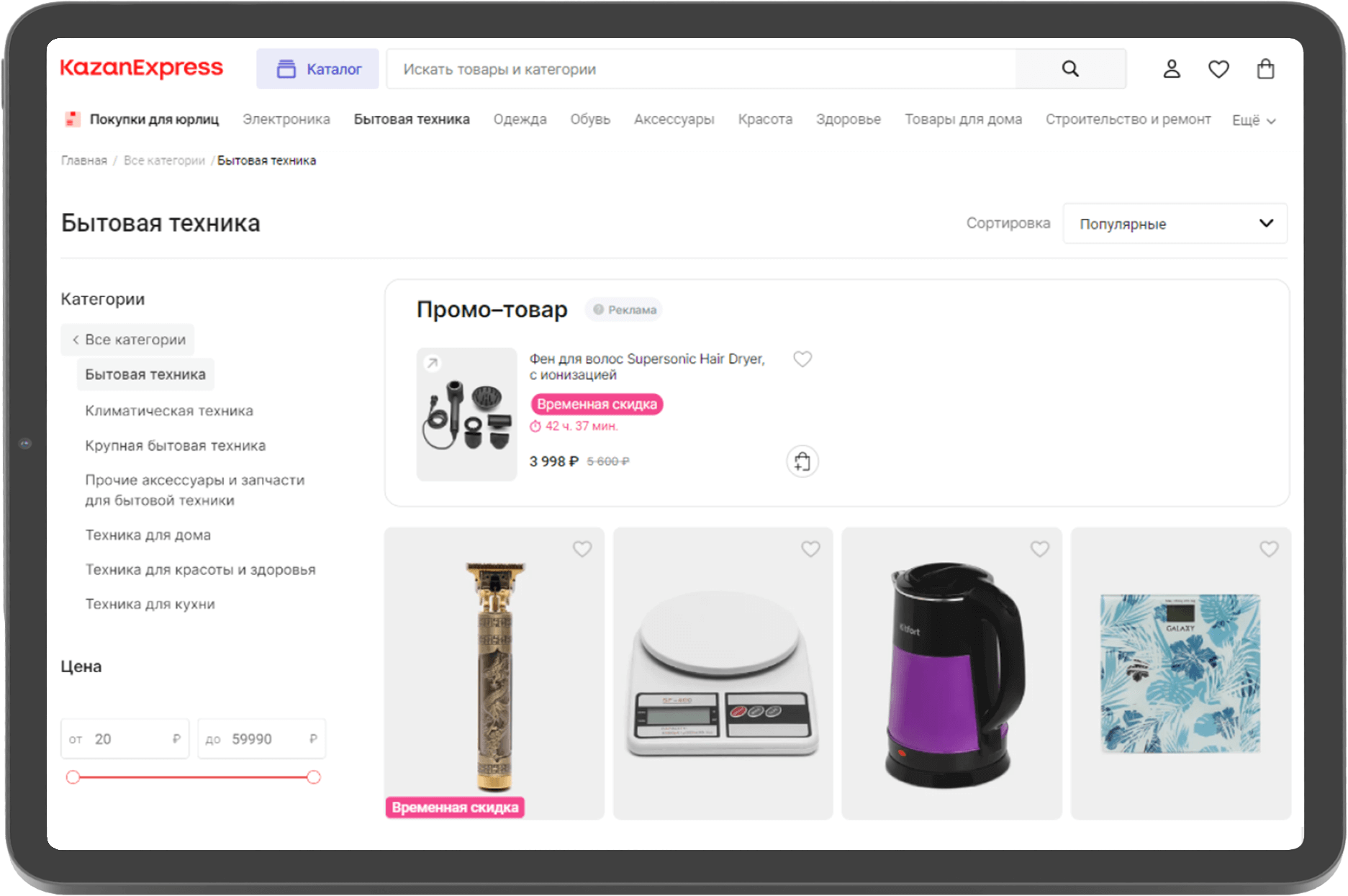Open the Красота category
1348x896 pixels.
pyautogui.click(x=765, y=119)
